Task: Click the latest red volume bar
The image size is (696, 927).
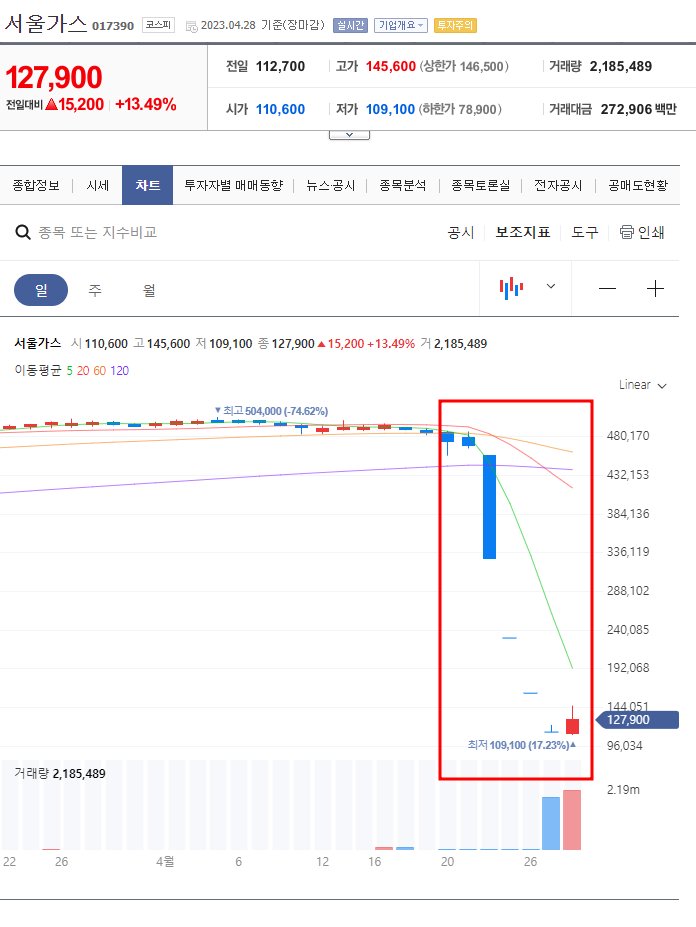Action: pos(572,820)
